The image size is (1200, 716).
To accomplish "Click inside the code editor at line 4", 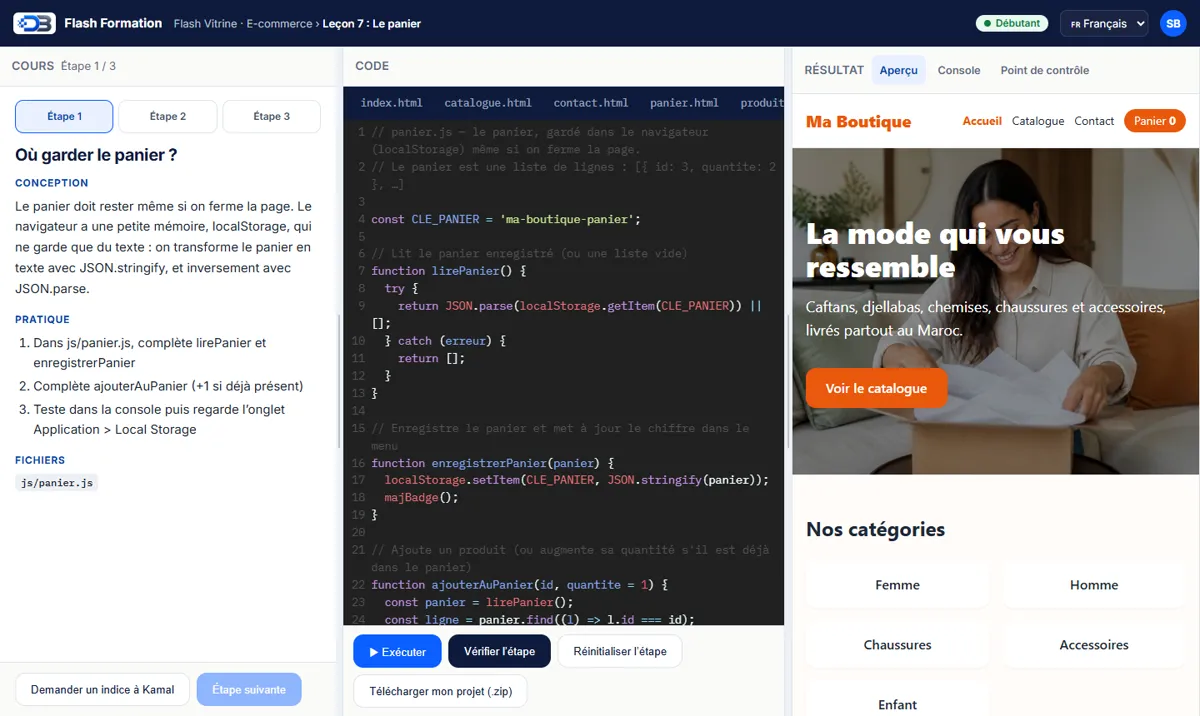I will [505, 219].
